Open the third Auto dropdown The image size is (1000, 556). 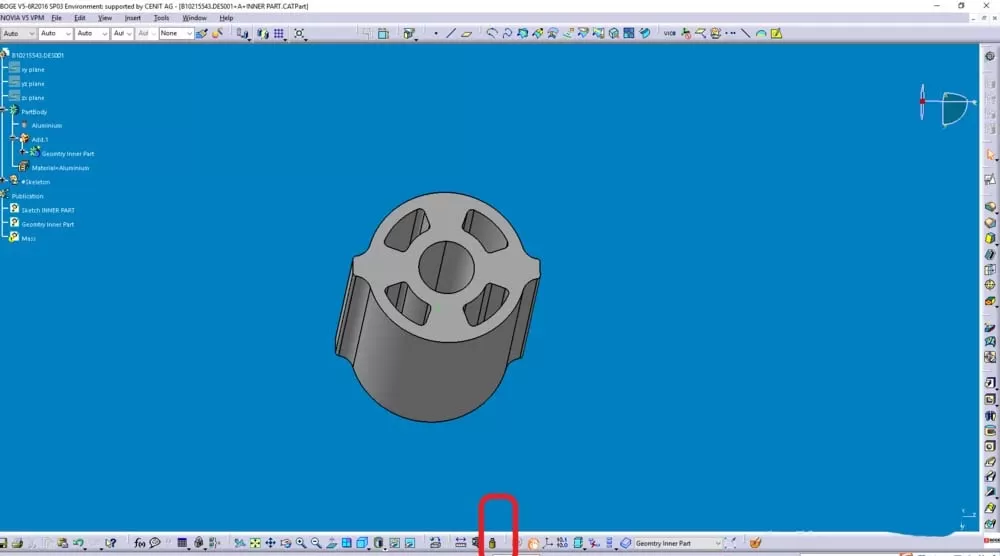92,34
